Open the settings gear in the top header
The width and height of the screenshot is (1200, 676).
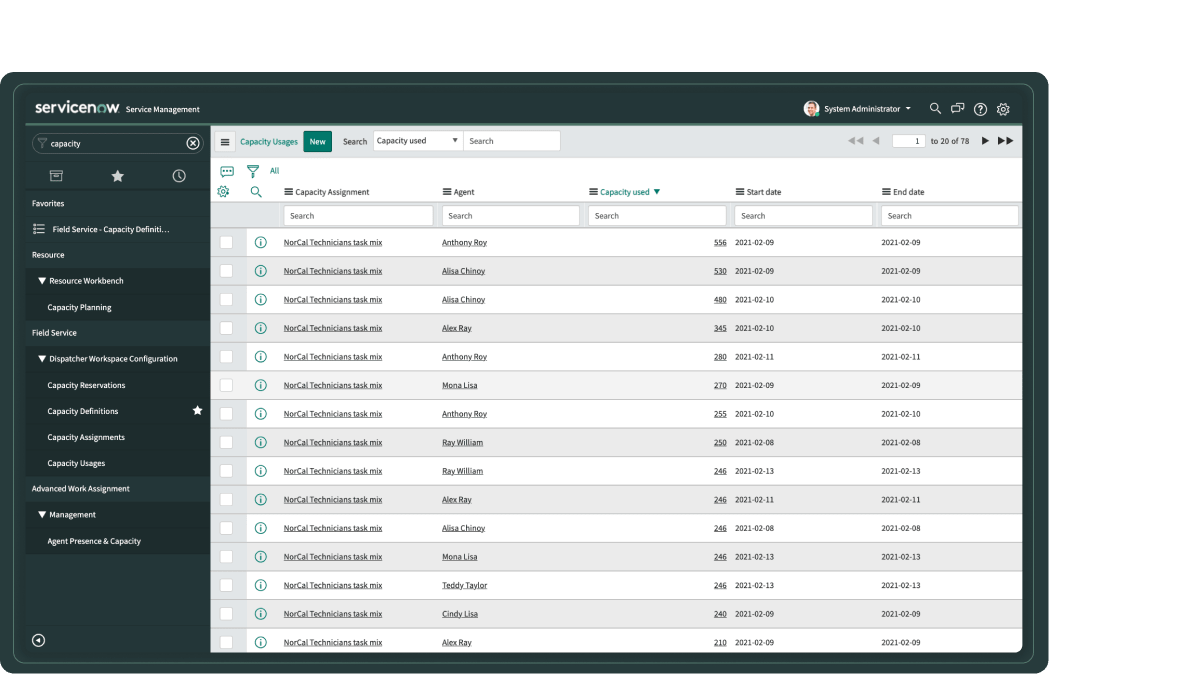click(1003, 109)
